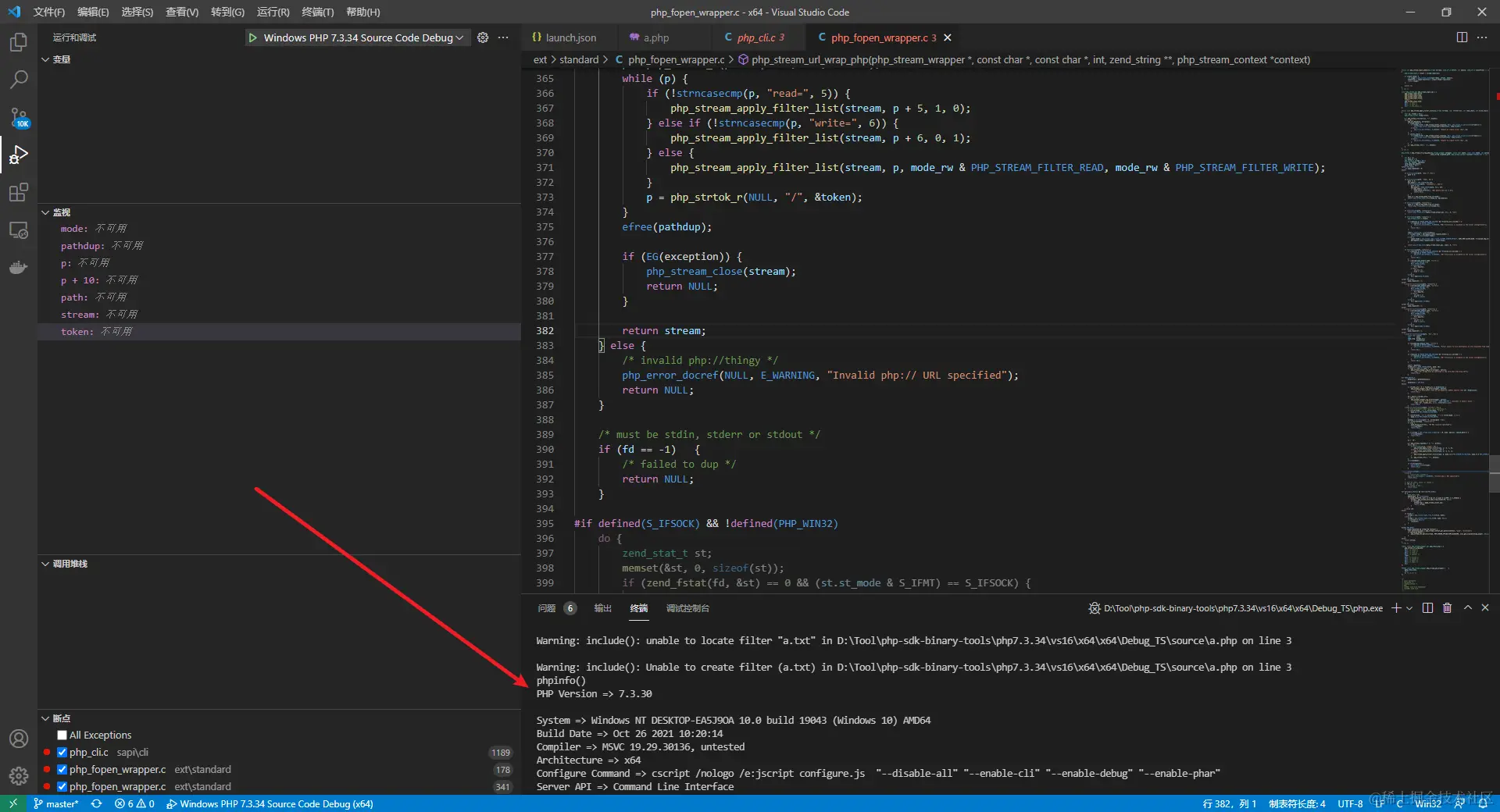1500x812 pixels.
Task: Close the bottom terminal panel
Action: click(1485, 608)
